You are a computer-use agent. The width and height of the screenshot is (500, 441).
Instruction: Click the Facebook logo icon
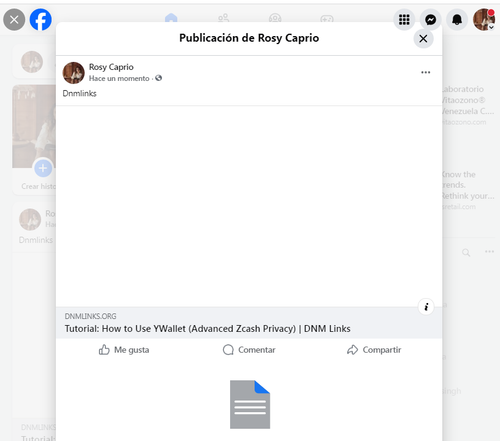point(41,20)
